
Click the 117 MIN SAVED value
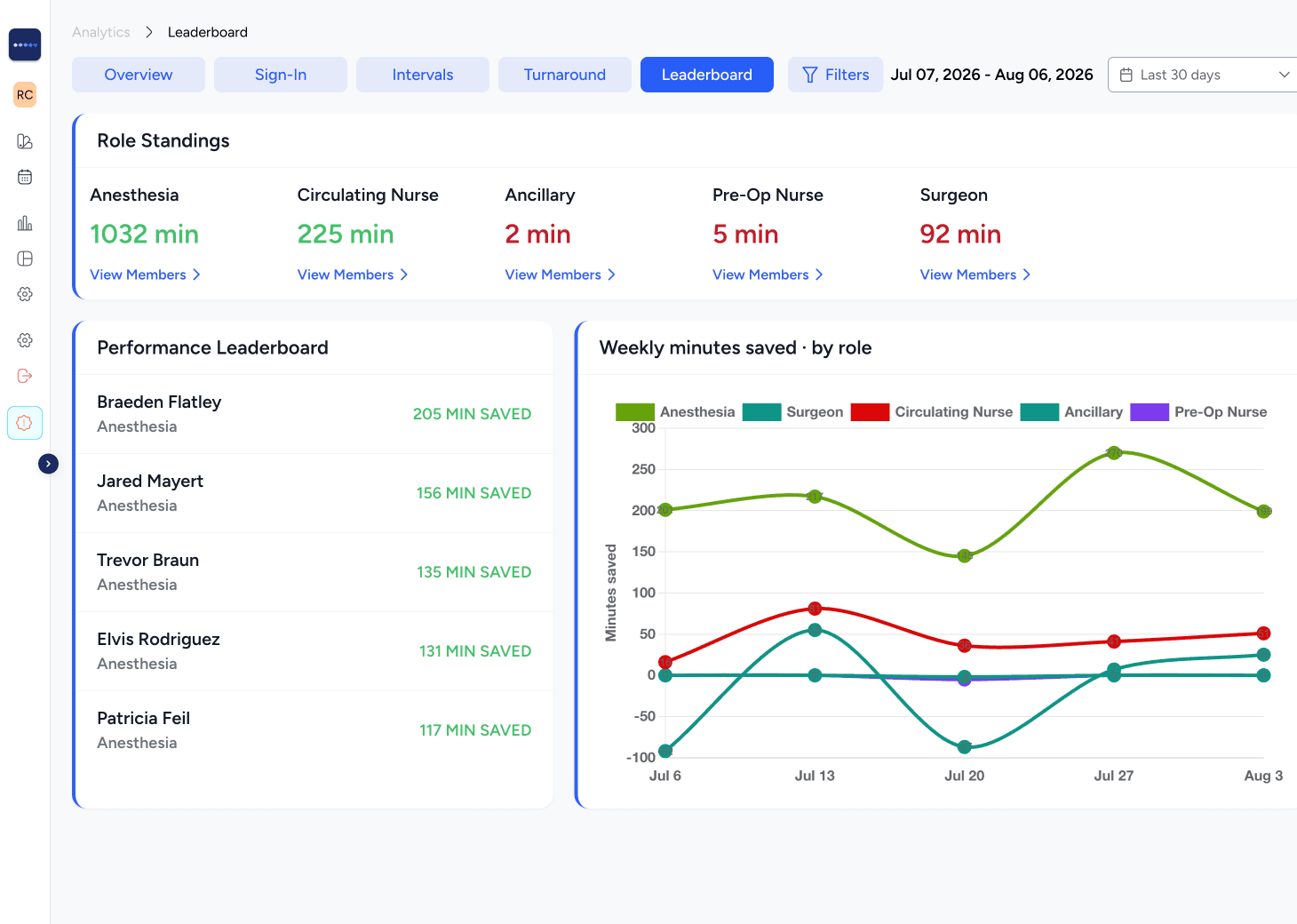475,730
